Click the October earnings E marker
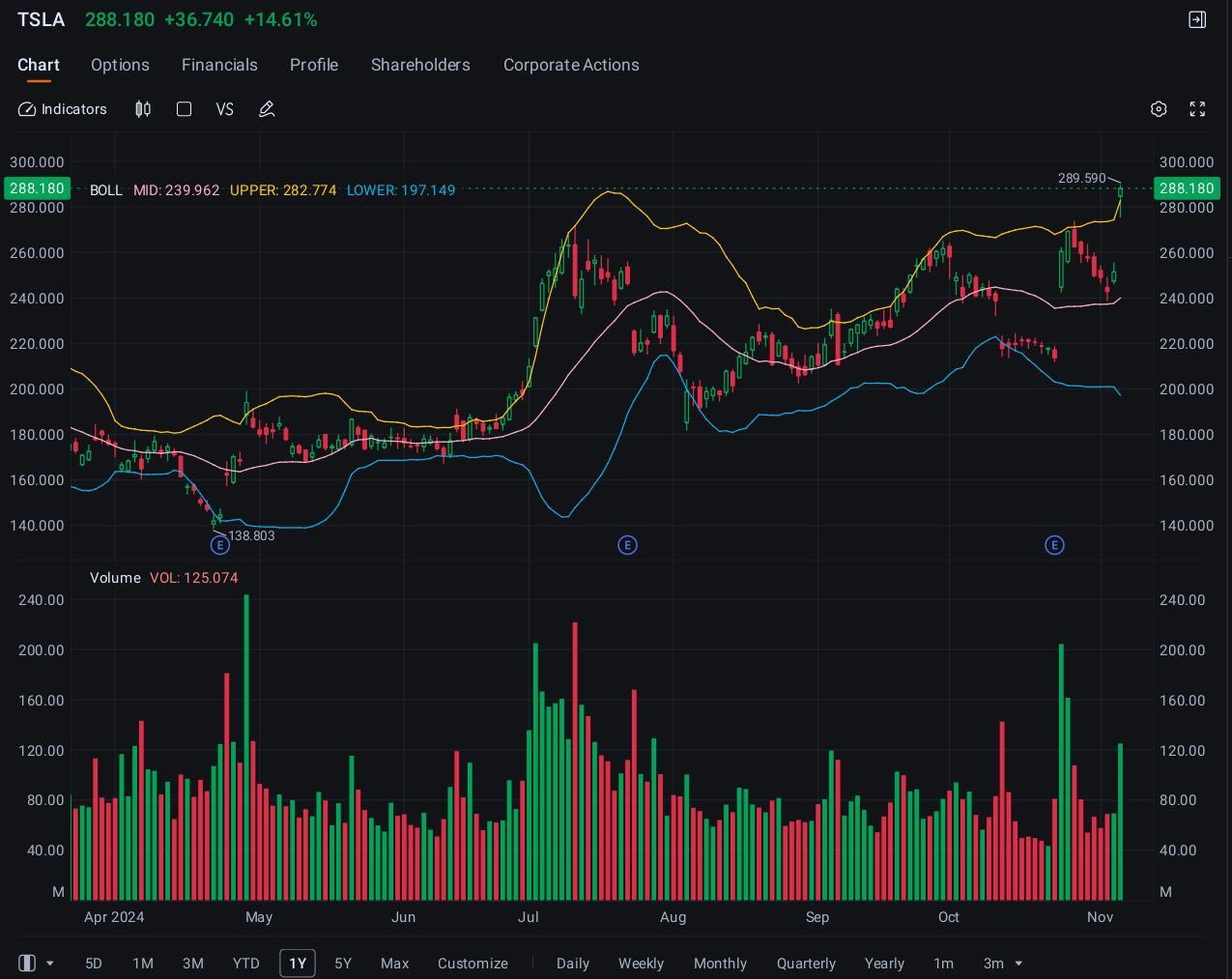 [x=1054, y=545]
